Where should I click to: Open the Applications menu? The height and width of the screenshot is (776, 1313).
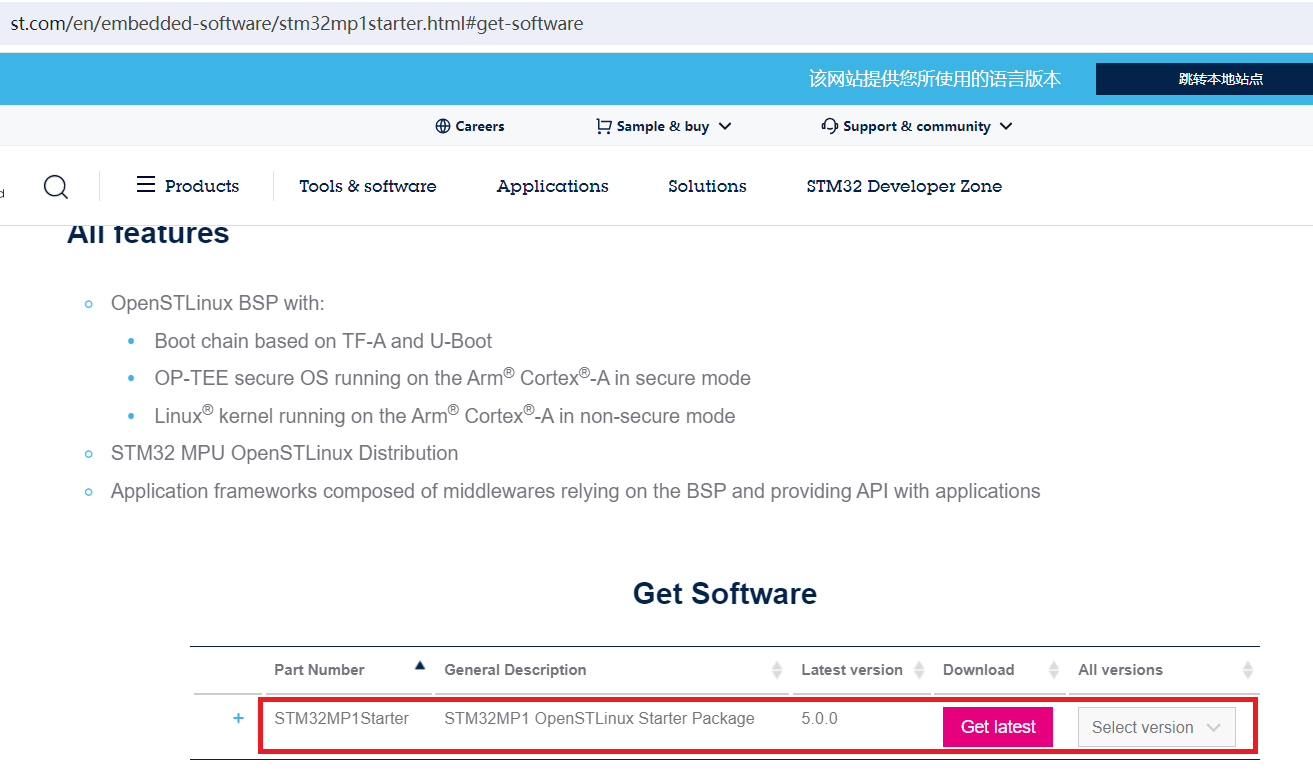click(x=552, y=186)
